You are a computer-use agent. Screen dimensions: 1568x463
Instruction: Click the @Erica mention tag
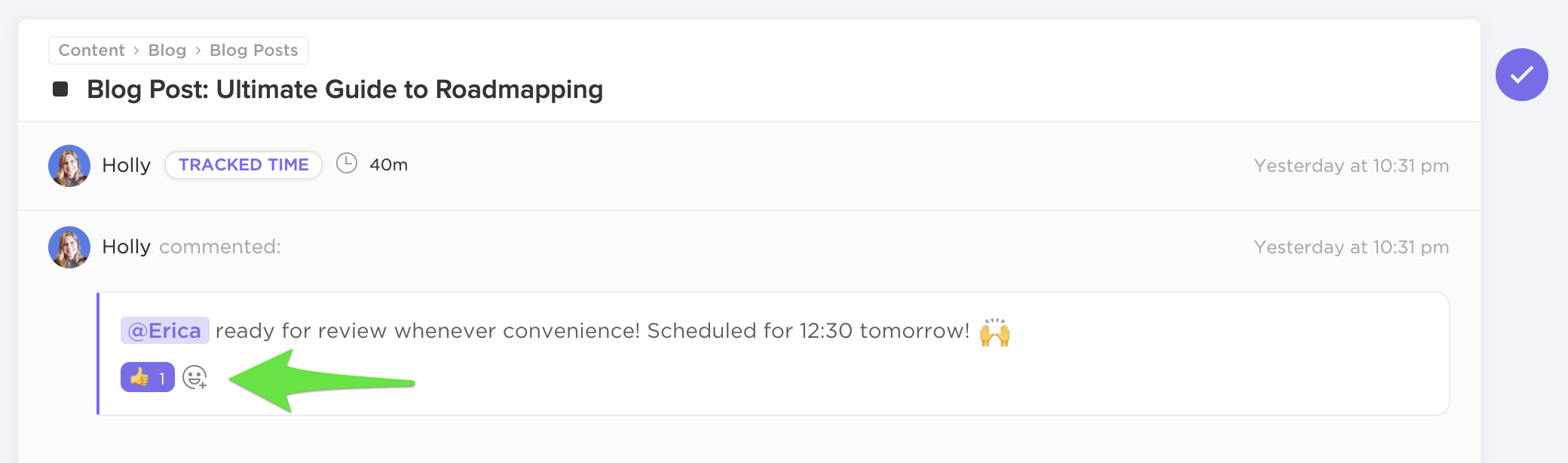164,330
